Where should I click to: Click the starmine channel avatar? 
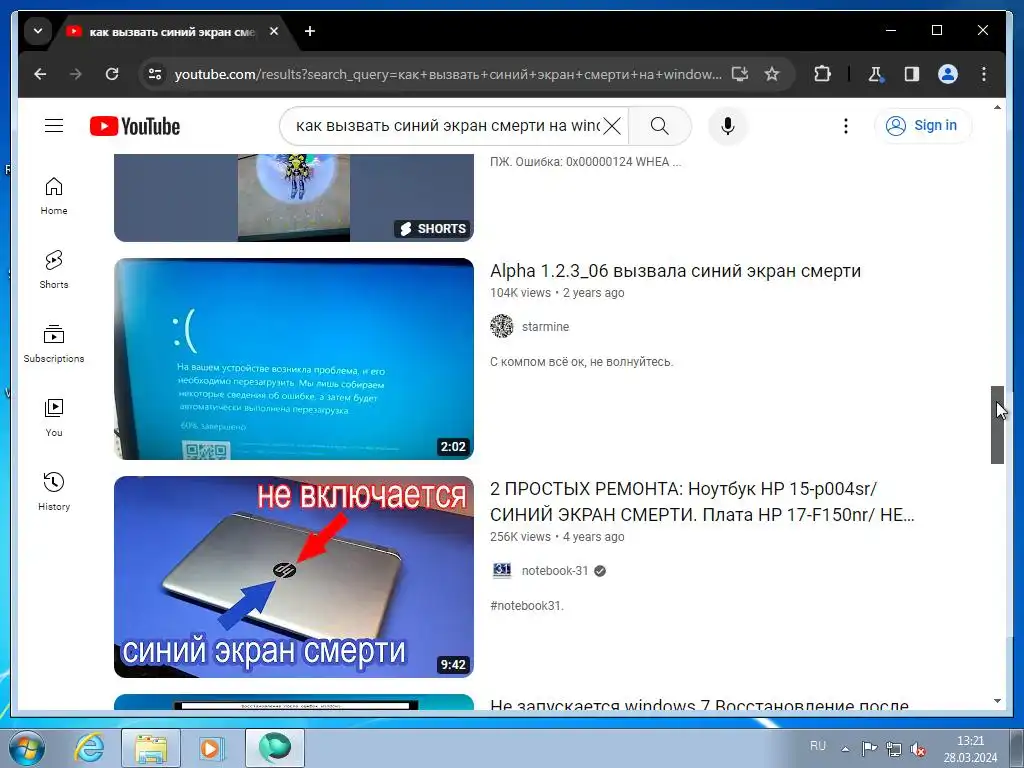pos(502,326)
